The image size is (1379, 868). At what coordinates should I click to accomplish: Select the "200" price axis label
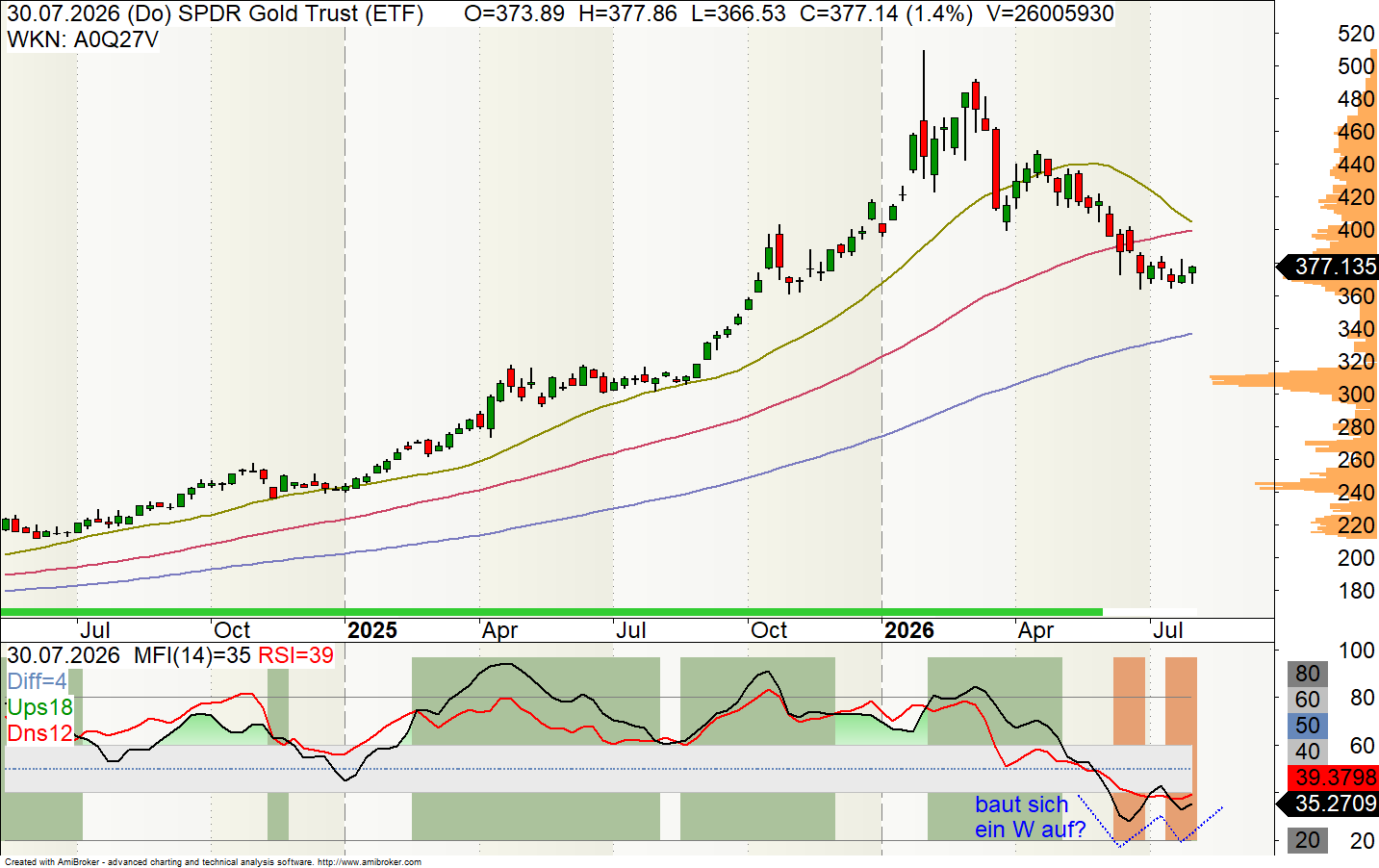(1356, 558)
